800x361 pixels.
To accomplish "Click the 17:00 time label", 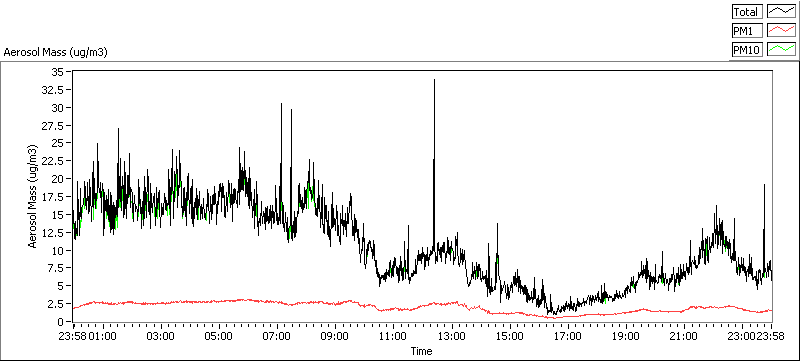I will coord(567,336).
